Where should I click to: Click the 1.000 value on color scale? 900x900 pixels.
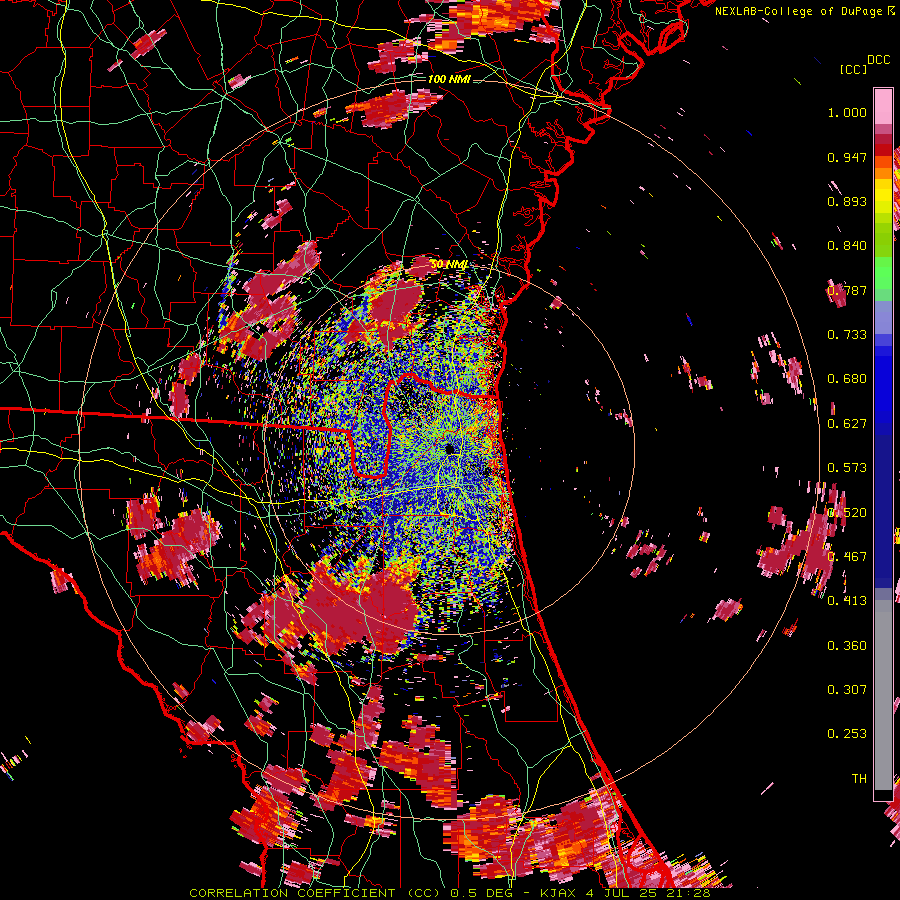point(847,112)
